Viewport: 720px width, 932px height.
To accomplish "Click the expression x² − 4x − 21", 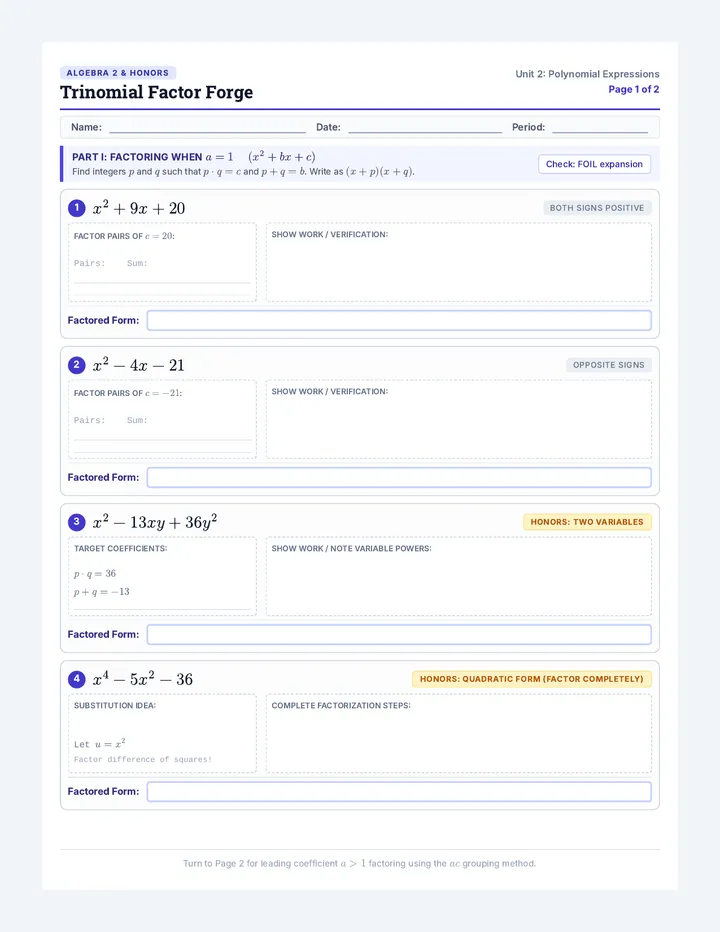I will (139, 365).
